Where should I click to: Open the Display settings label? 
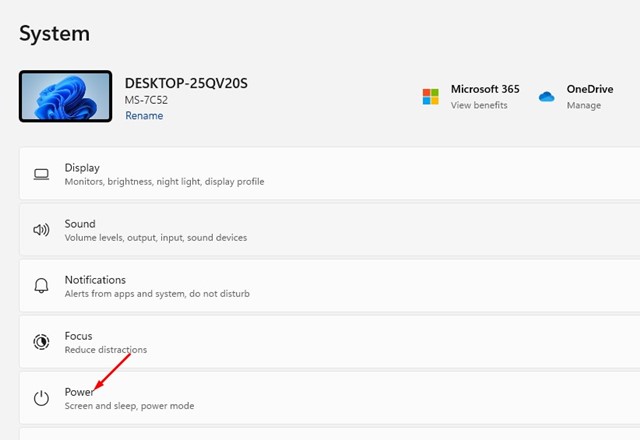click(82, 167)
